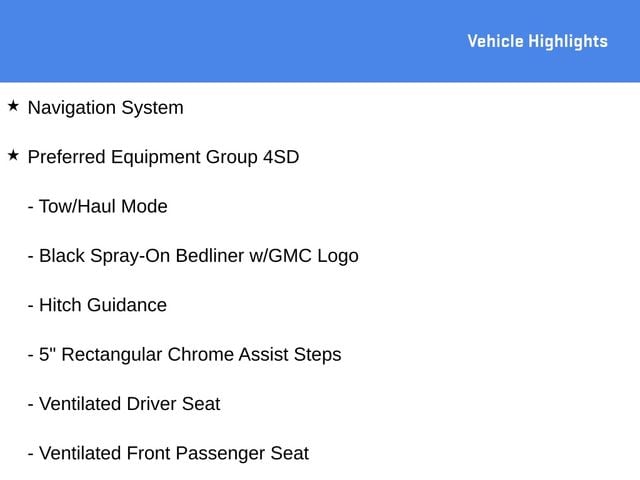
Task: Click the Navigation System highlight text
Action: tap(106, 108)
